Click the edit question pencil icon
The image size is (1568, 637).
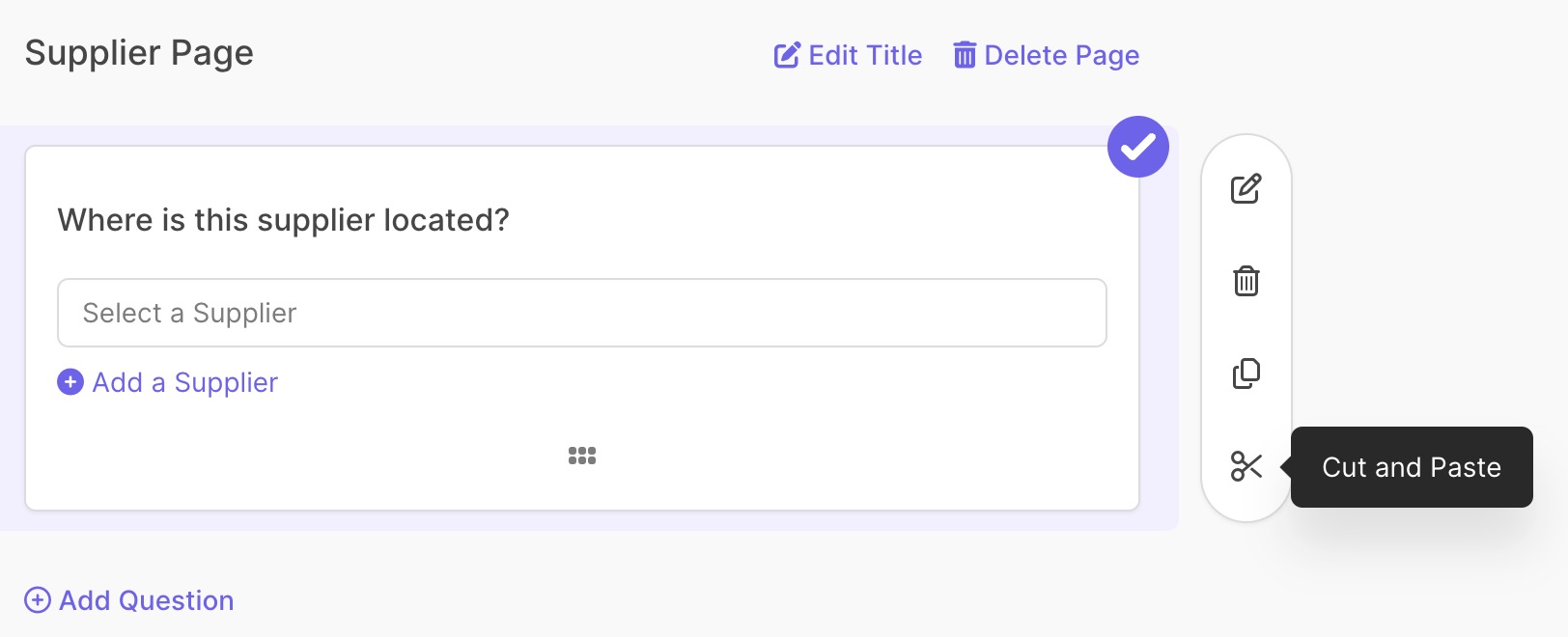click(1246, 188)
